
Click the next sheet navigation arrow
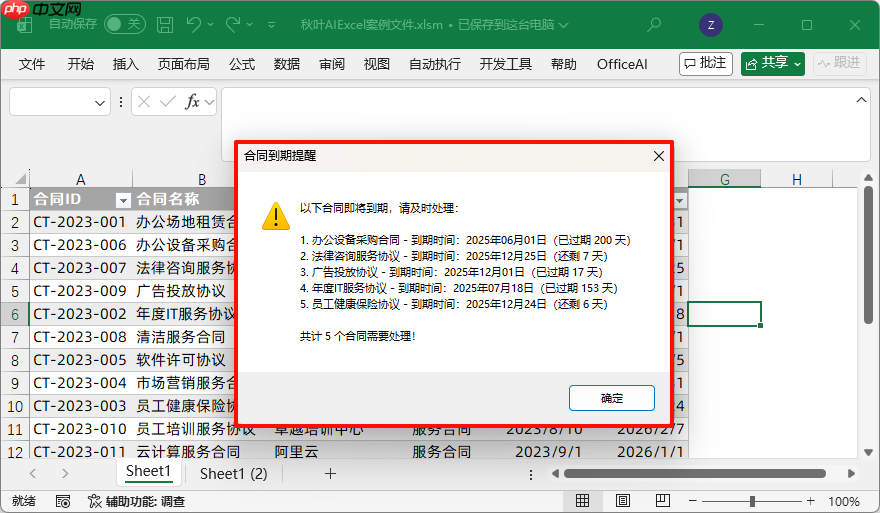65,474
